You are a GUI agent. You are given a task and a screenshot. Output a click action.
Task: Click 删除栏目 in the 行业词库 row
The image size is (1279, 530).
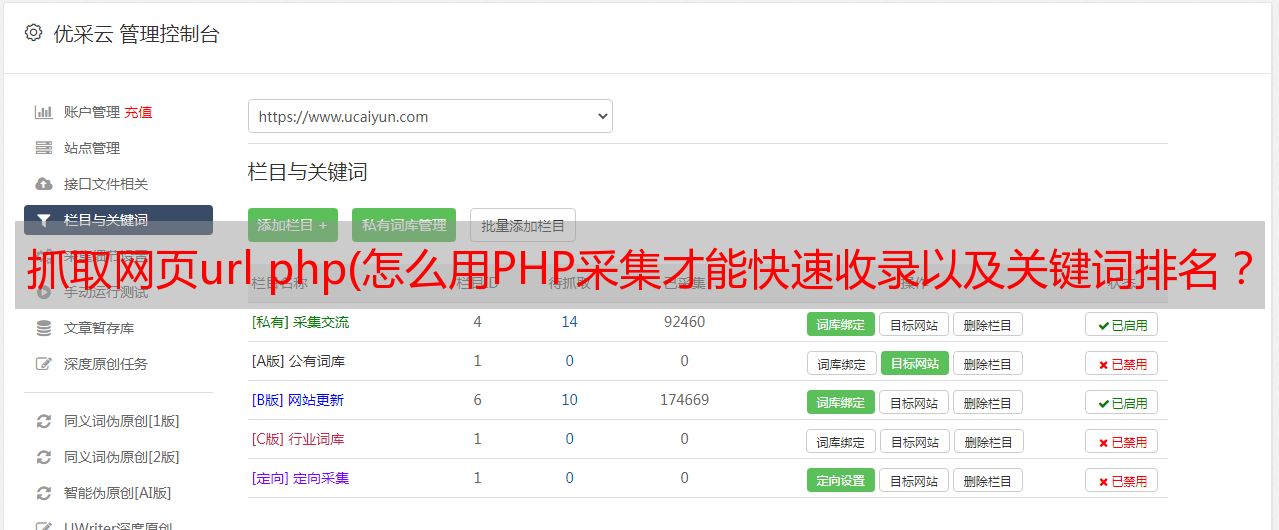coord(988,441)
